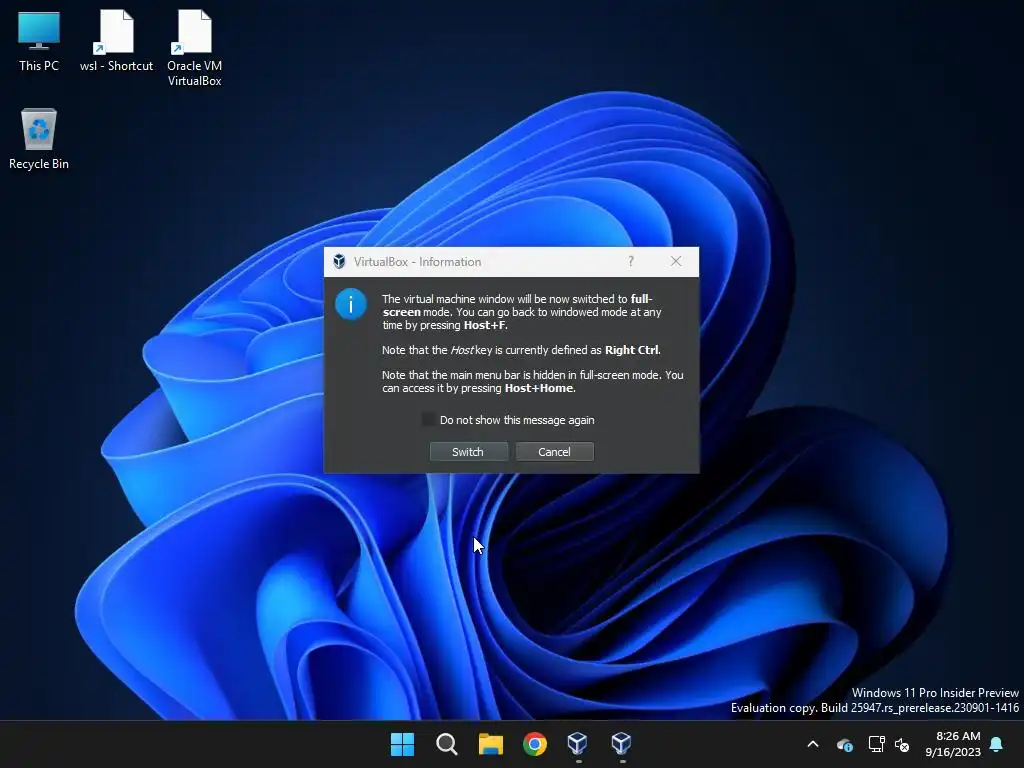Close the VirtualBox Information dialog
1024x768 pixels.
click(x=676, y=261)
